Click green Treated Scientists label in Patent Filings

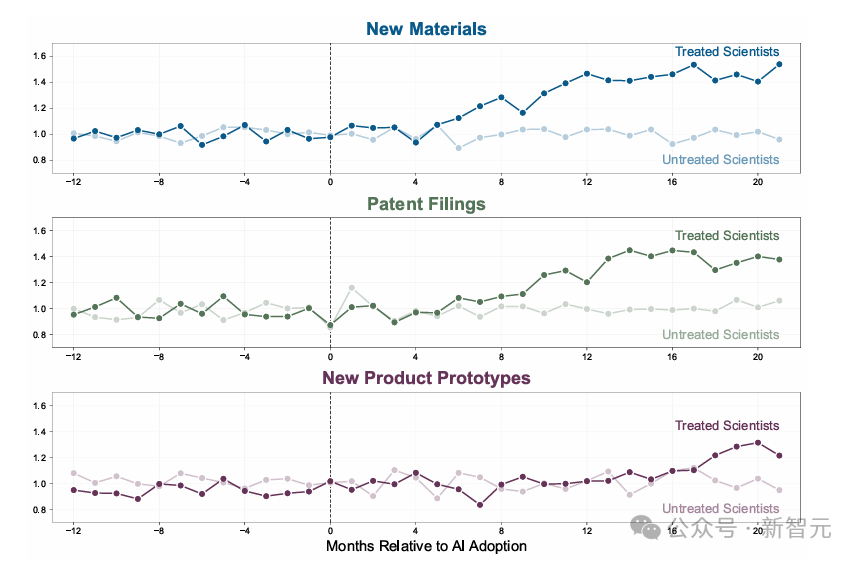coord(726,236)
